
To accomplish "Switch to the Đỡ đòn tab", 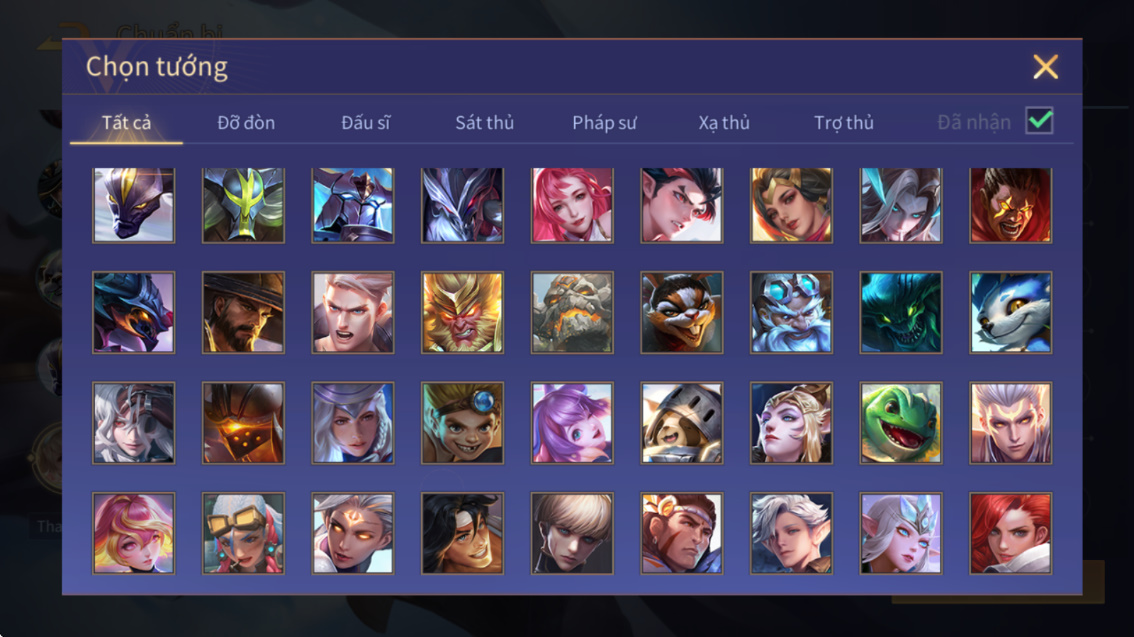I will 246,122.
